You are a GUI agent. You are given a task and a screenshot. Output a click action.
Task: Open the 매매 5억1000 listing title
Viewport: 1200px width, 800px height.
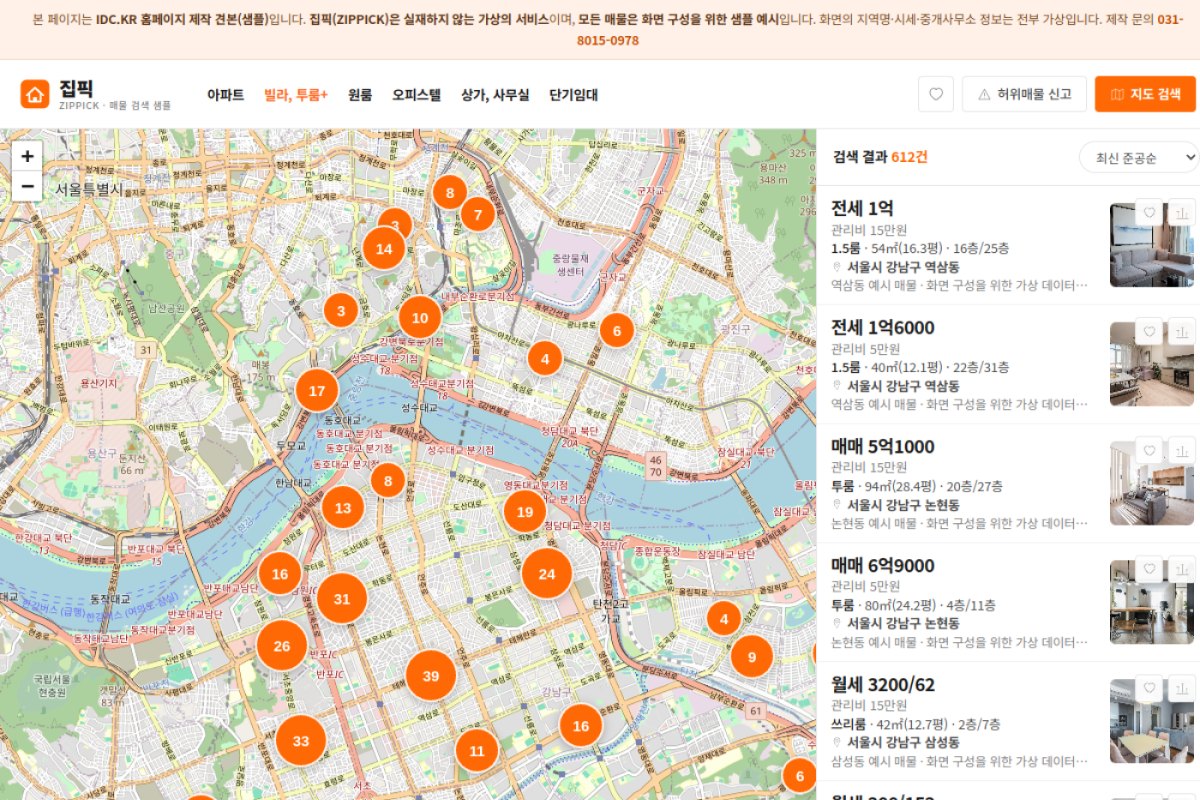(x=883, y=446)
